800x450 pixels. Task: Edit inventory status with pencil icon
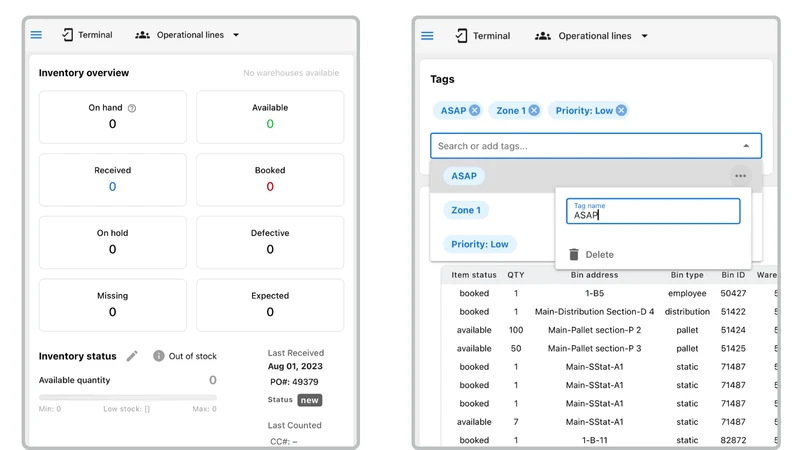click(x=132, y=356)
